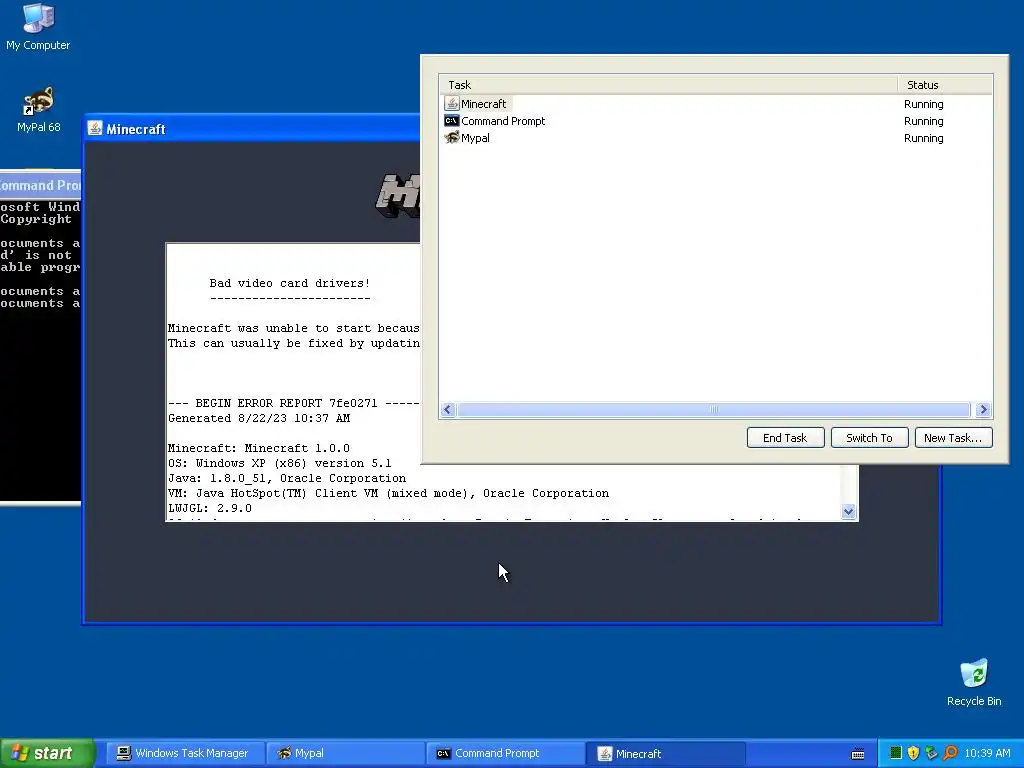The width and height of the screenshot is (1024, 768).
Task: Launch MyPal 68 desktop shortcut
Action: (38, 109)
